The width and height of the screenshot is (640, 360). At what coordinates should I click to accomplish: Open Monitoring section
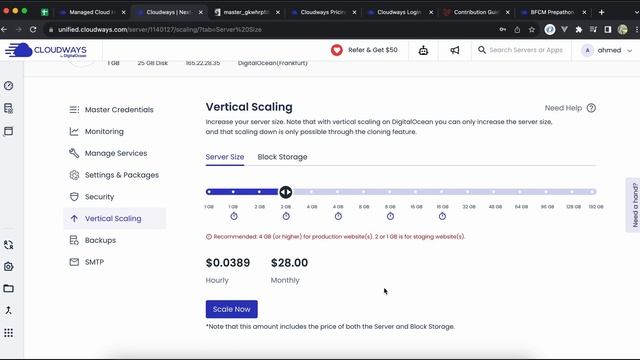tap(115, 131)
